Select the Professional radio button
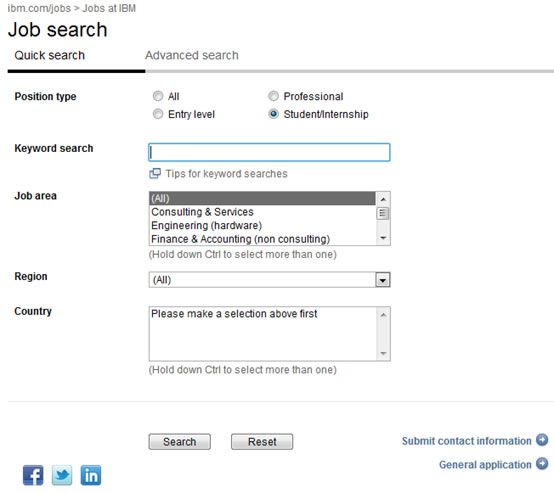554x493 pixels. 273,96
